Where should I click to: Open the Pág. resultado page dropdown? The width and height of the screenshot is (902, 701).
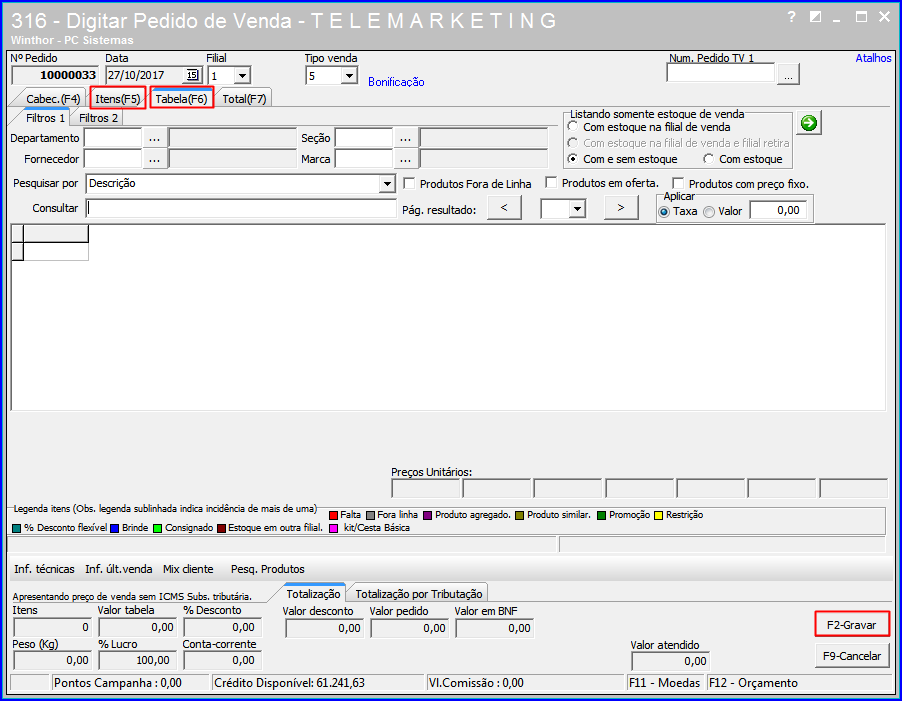(x=577, y=209)
